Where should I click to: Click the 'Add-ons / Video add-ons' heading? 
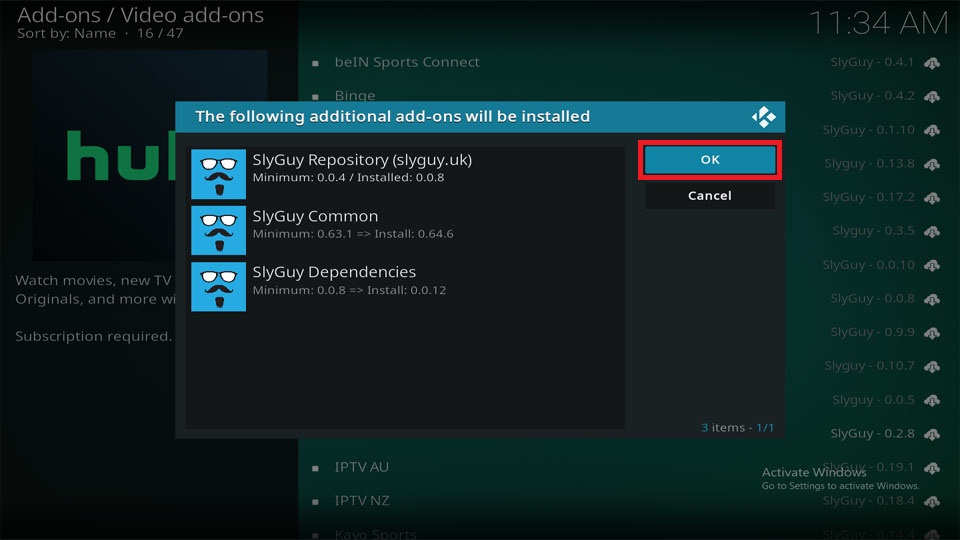pyautogui.click(x=140, y=14)
